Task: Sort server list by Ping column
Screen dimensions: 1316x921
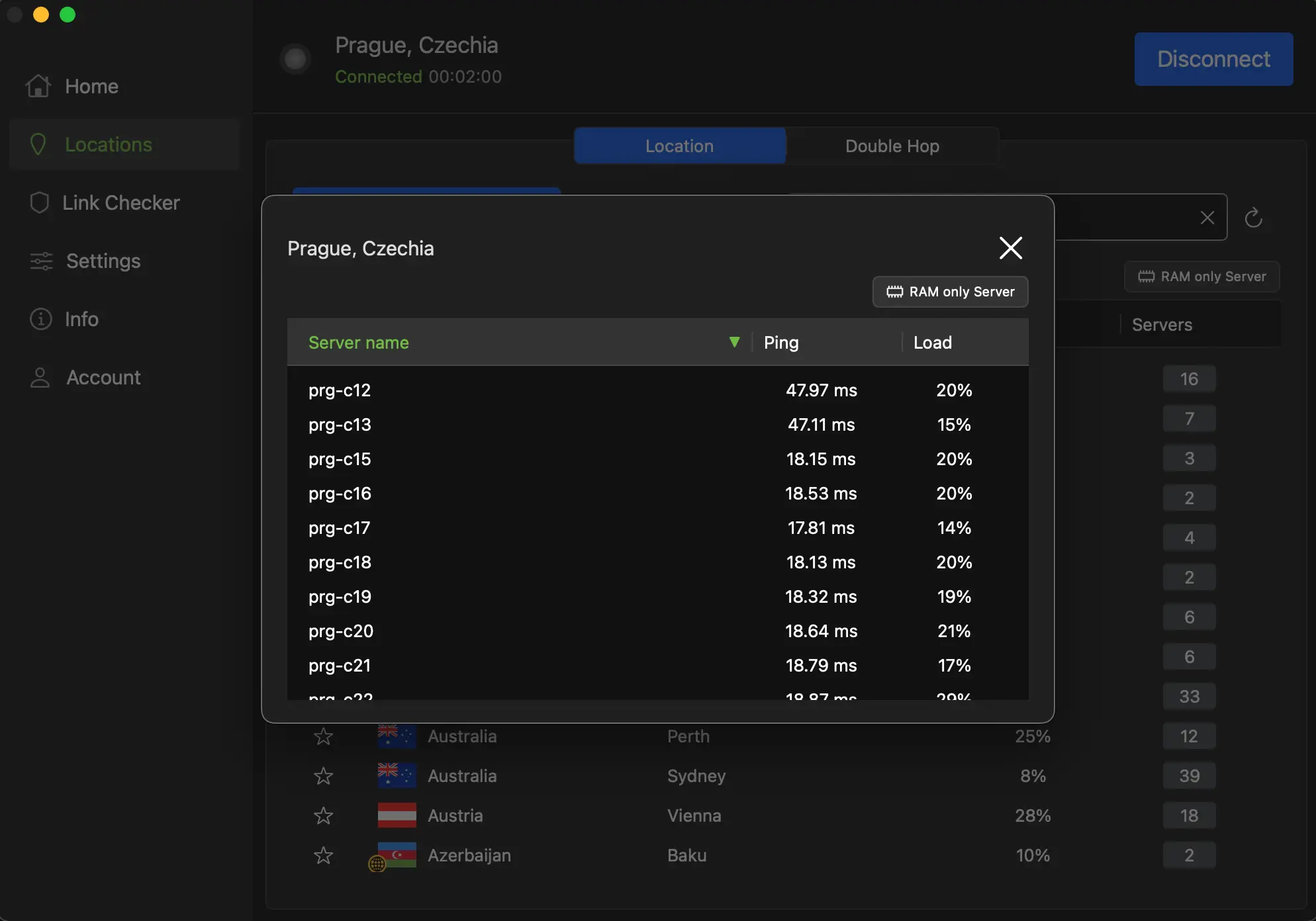Action: click(781, 342)
